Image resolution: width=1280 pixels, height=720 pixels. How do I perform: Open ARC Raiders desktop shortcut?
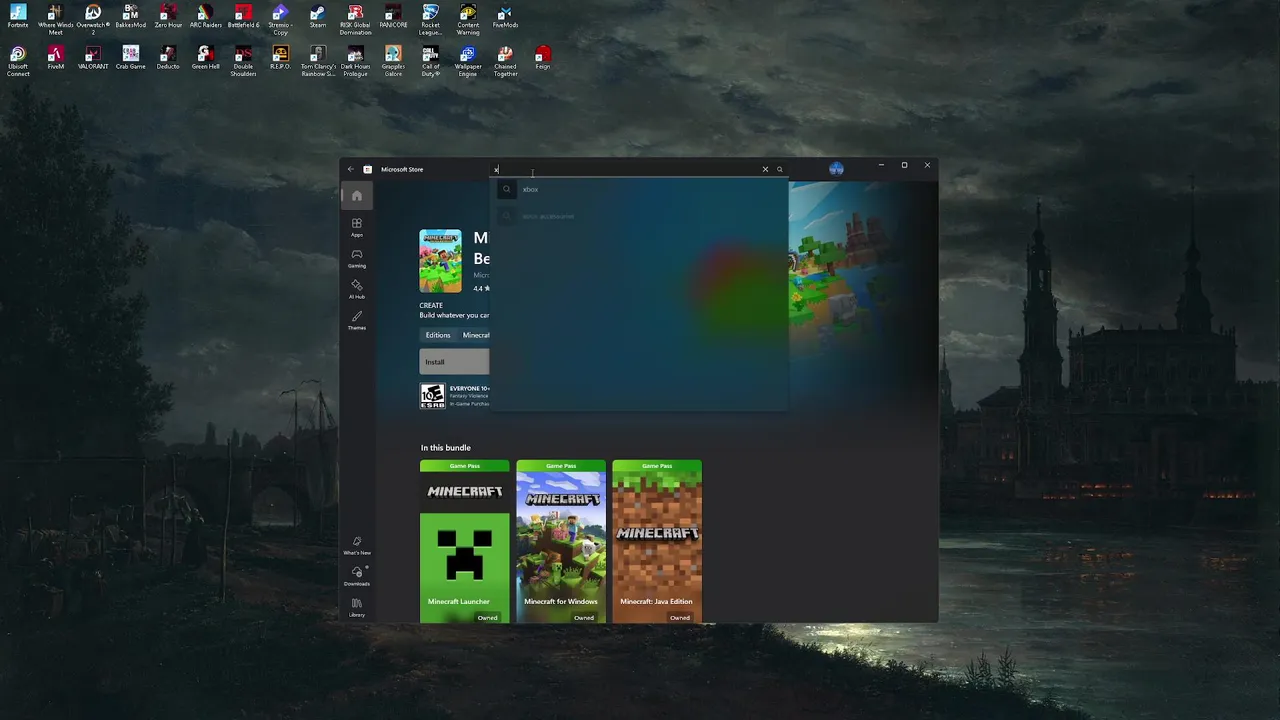tap(205, 17)
